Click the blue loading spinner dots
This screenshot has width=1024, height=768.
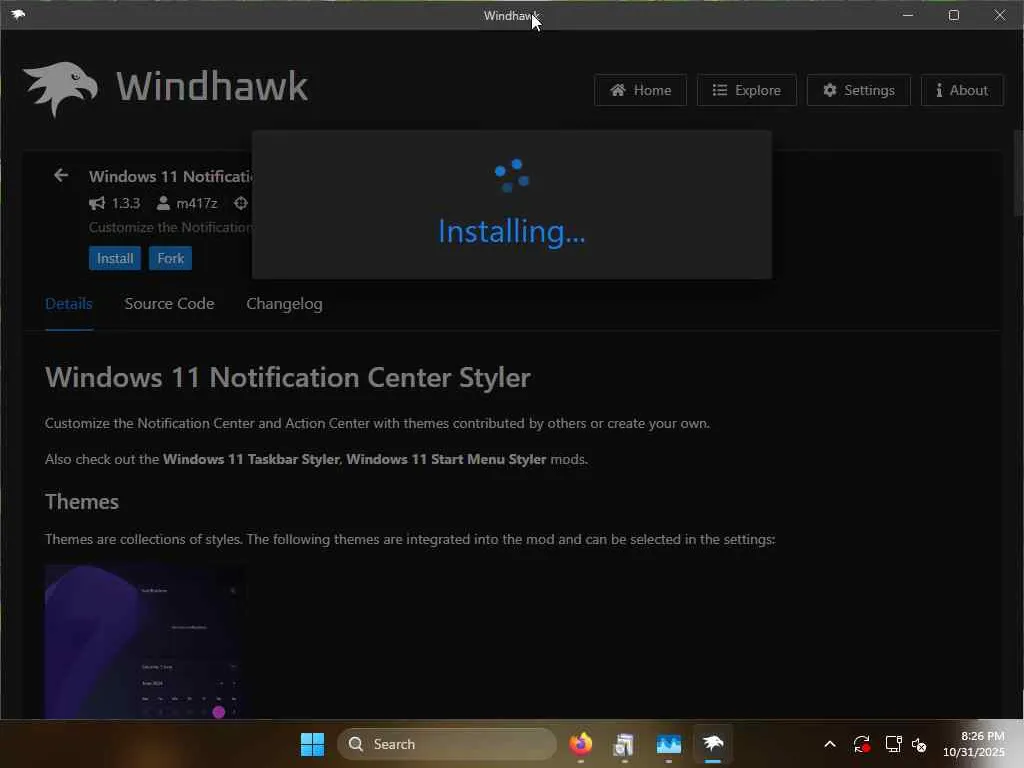point(512,176)
